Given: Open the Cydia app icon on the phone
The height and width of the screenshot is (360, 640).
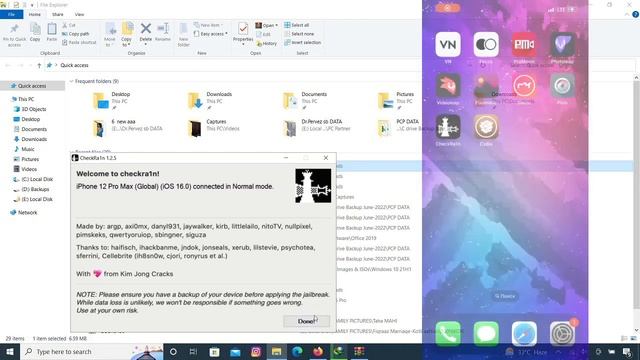Looking at the screenshot, I should (486, 127).
